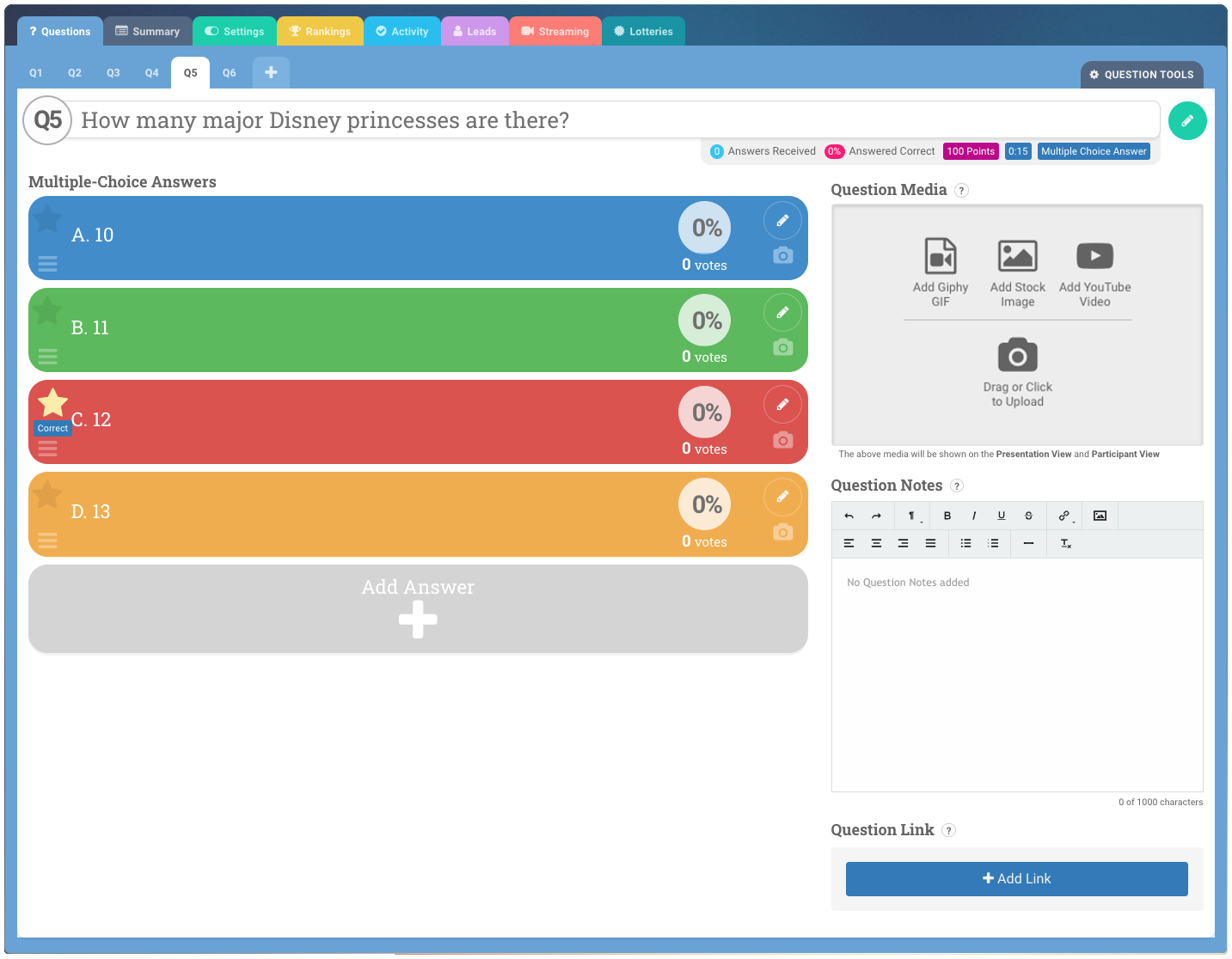
Task: Redo in the Question Notes editor
Action: pyautogui.click(x=876, y=516)
